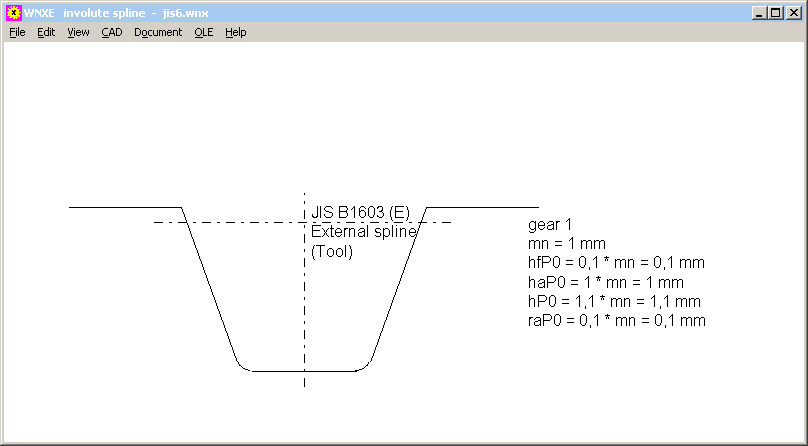Open the CAD menu
Screen dimensions: 808x446
[112, 32]
